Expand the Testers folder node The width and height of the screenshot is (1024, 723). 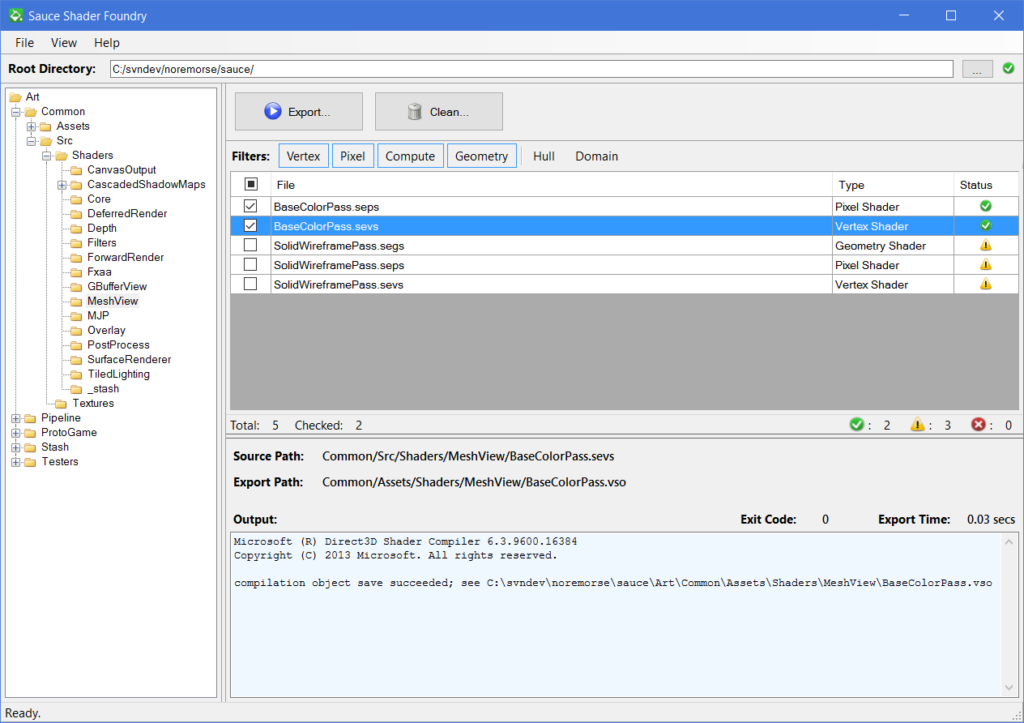pyautogui.click(x=16, y=462)
